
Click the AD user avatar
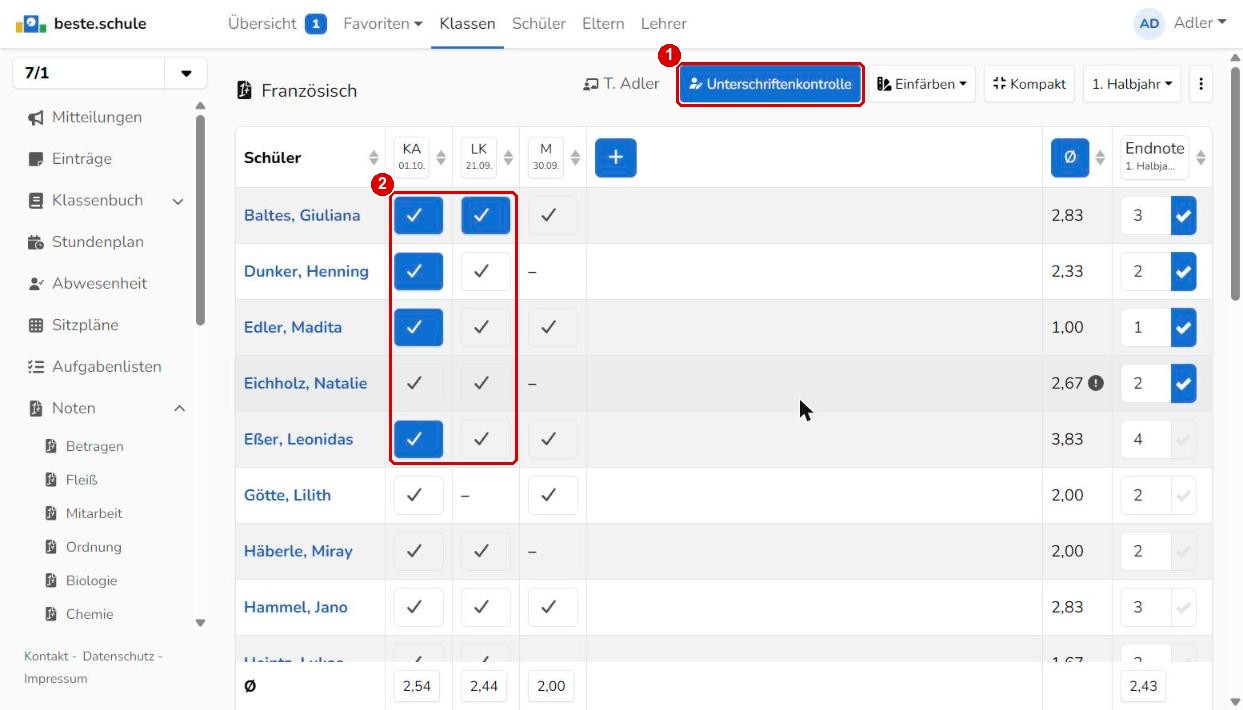pos(1150,24)
